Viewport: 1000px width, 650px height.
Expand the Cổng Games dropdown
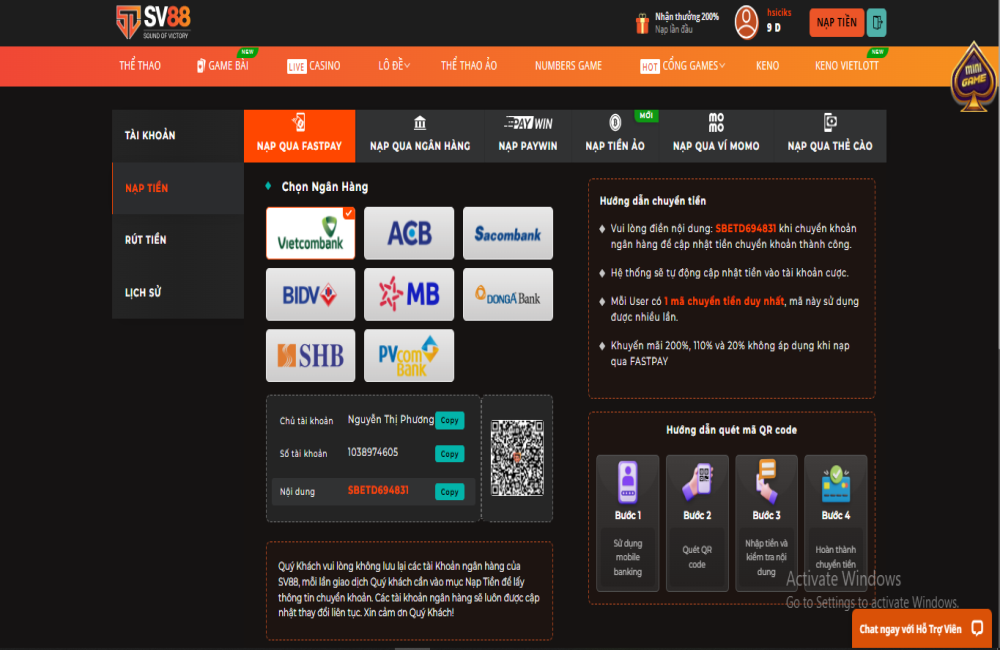pos(682,66)
